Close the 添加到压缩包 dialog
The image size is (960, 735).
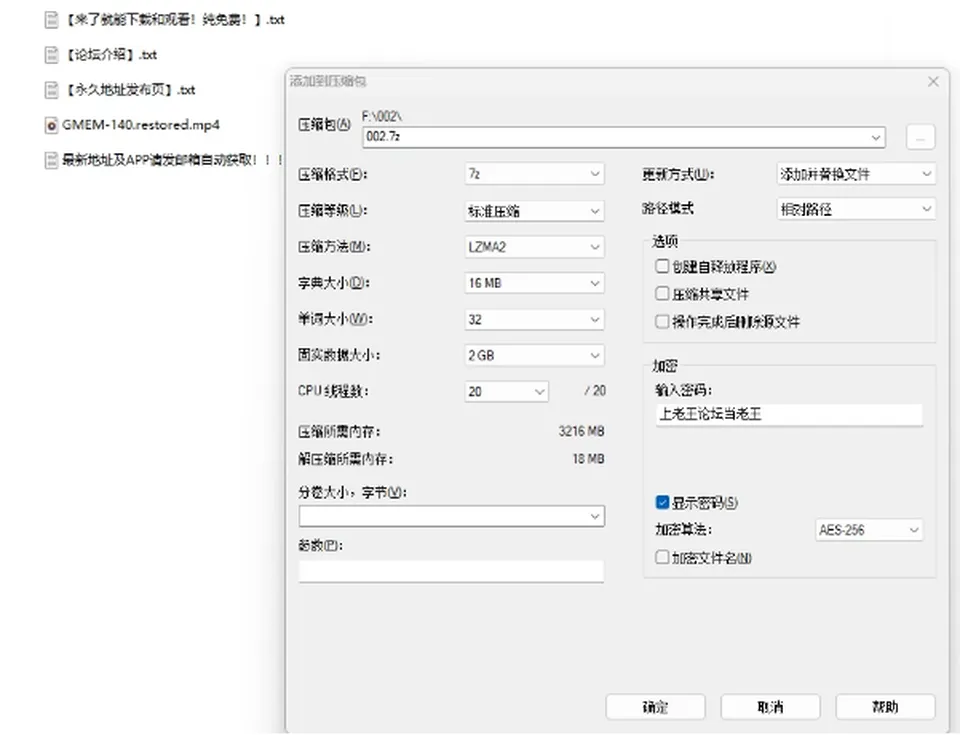[x=933, y=81]
